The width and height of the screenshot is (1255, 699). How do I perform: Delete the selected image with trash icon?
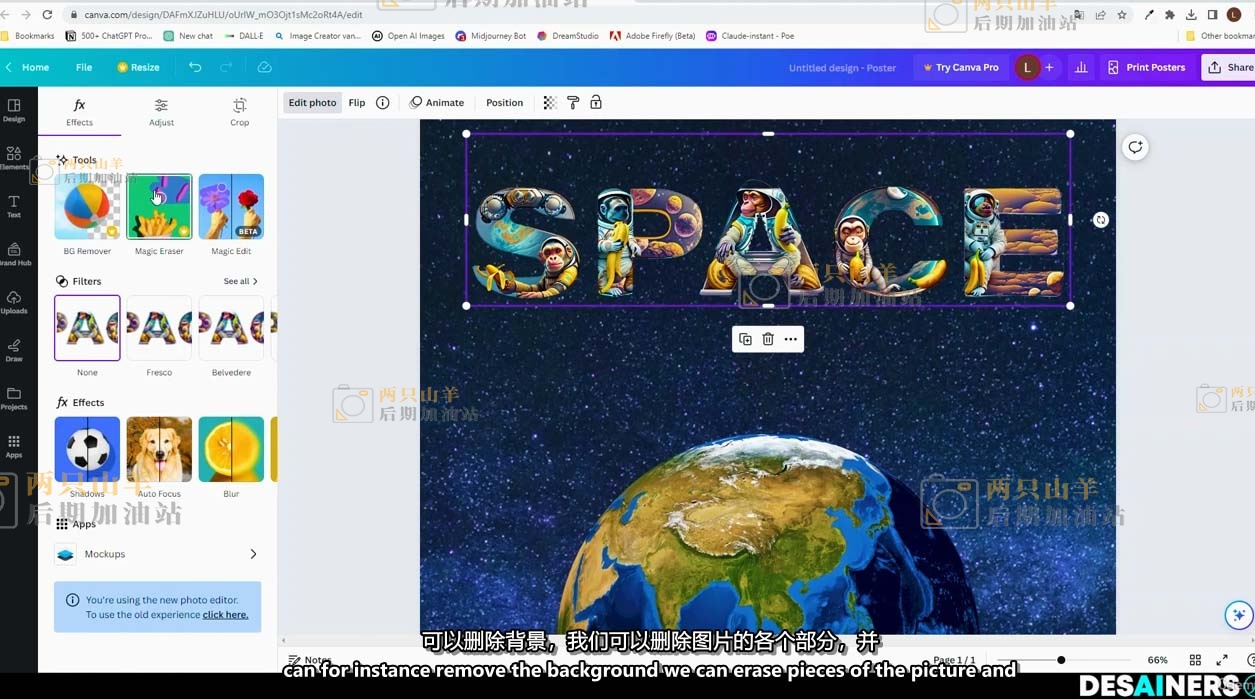tap(768, 339)
